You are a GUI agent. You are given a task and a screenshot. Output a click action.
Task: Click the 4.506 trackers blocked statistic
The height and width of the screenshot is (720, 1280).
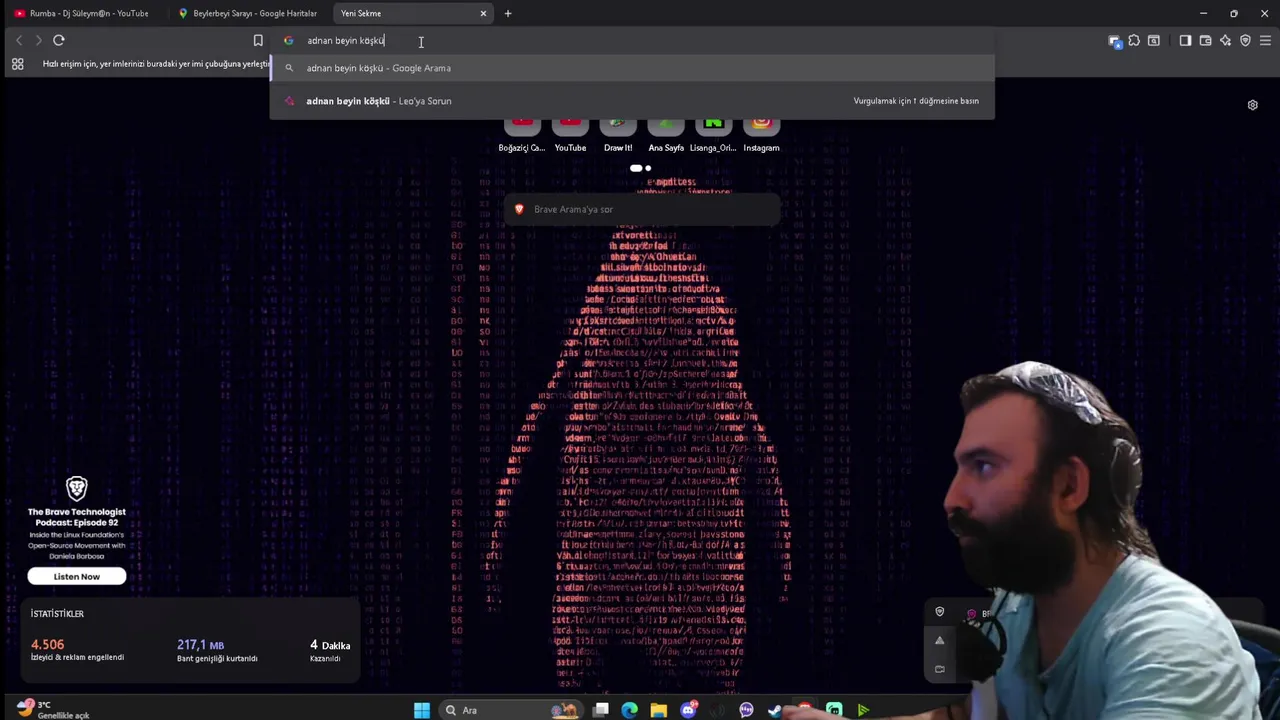click(x=77, y=650)
